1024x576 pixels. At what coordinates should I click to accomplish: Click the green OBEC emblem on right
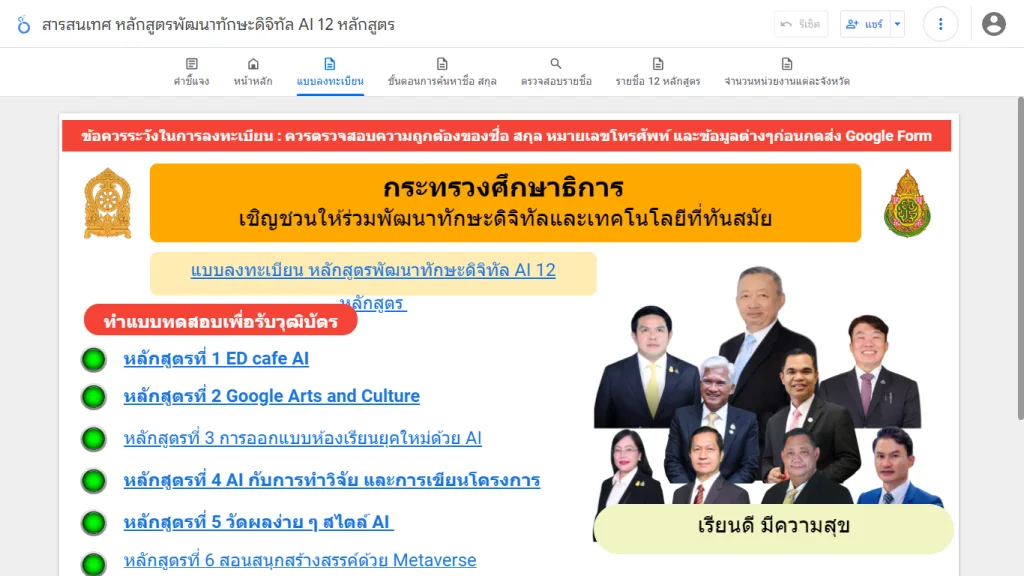[907, 203]
